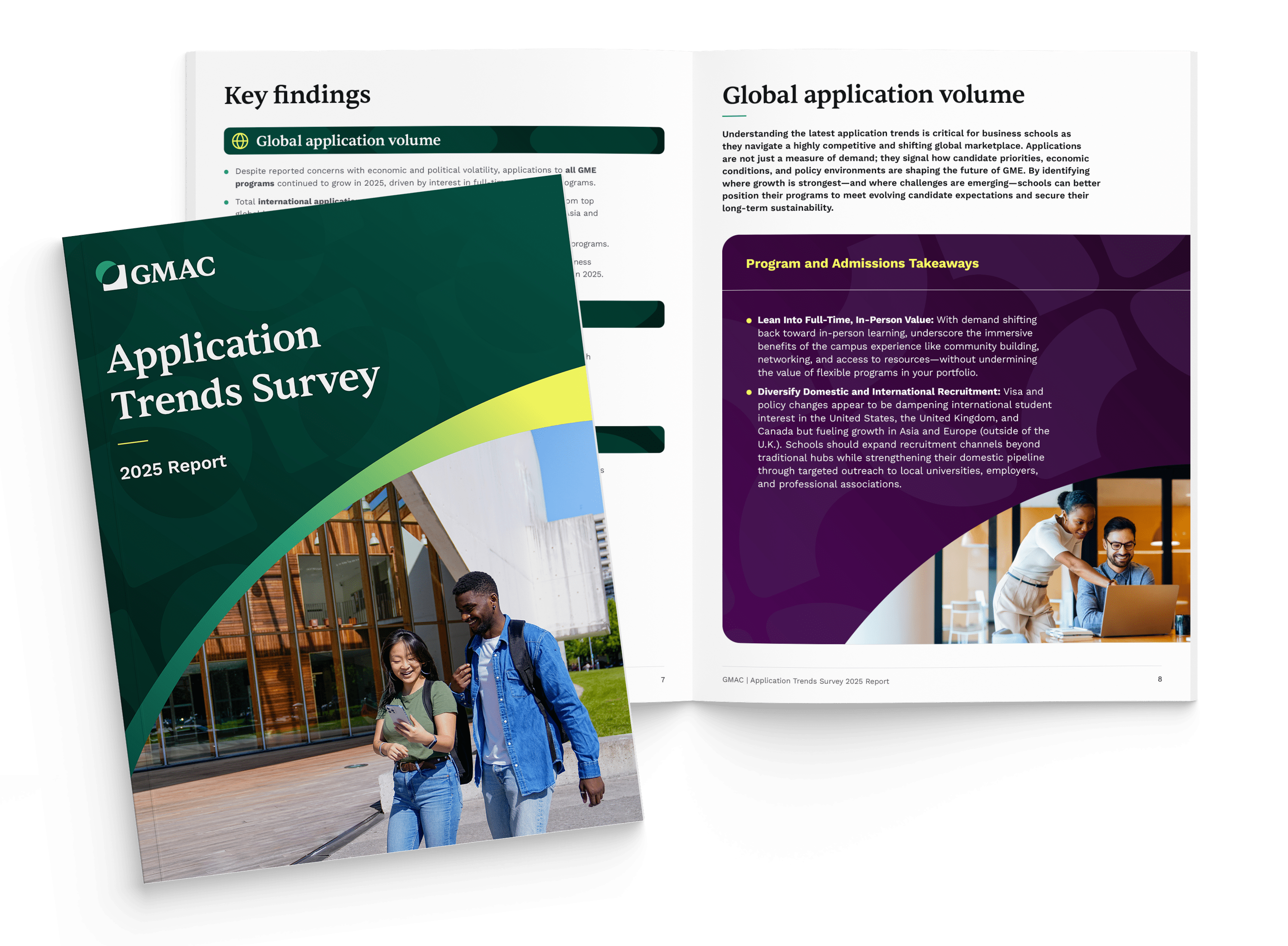Click the footer link GMAC Application Trends Survey 2025 Report

pos(804,682)
